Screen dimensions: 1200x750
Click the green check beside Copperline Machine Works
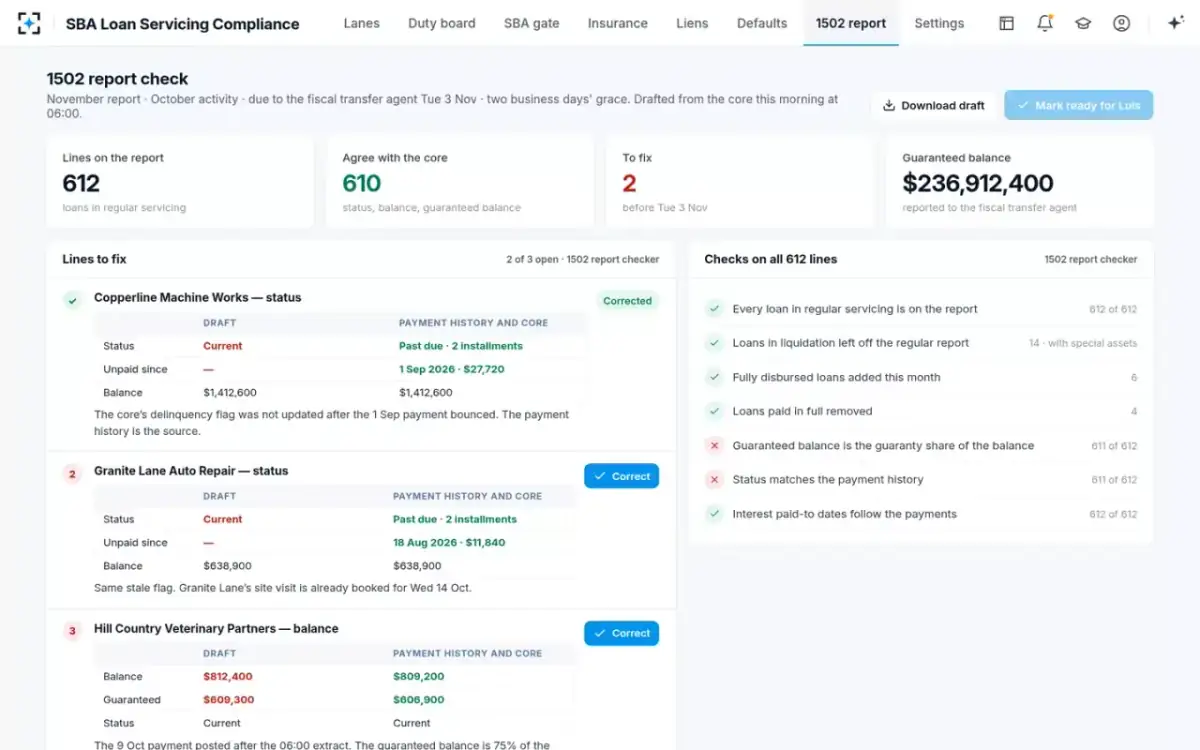[x=72, y=299]
